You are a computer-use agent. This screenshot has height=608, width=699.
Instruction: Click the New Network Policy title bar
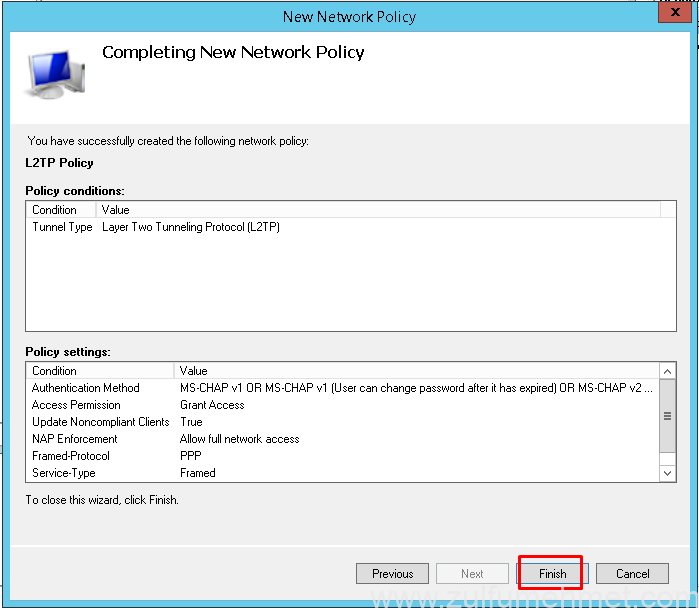point(349,16)
